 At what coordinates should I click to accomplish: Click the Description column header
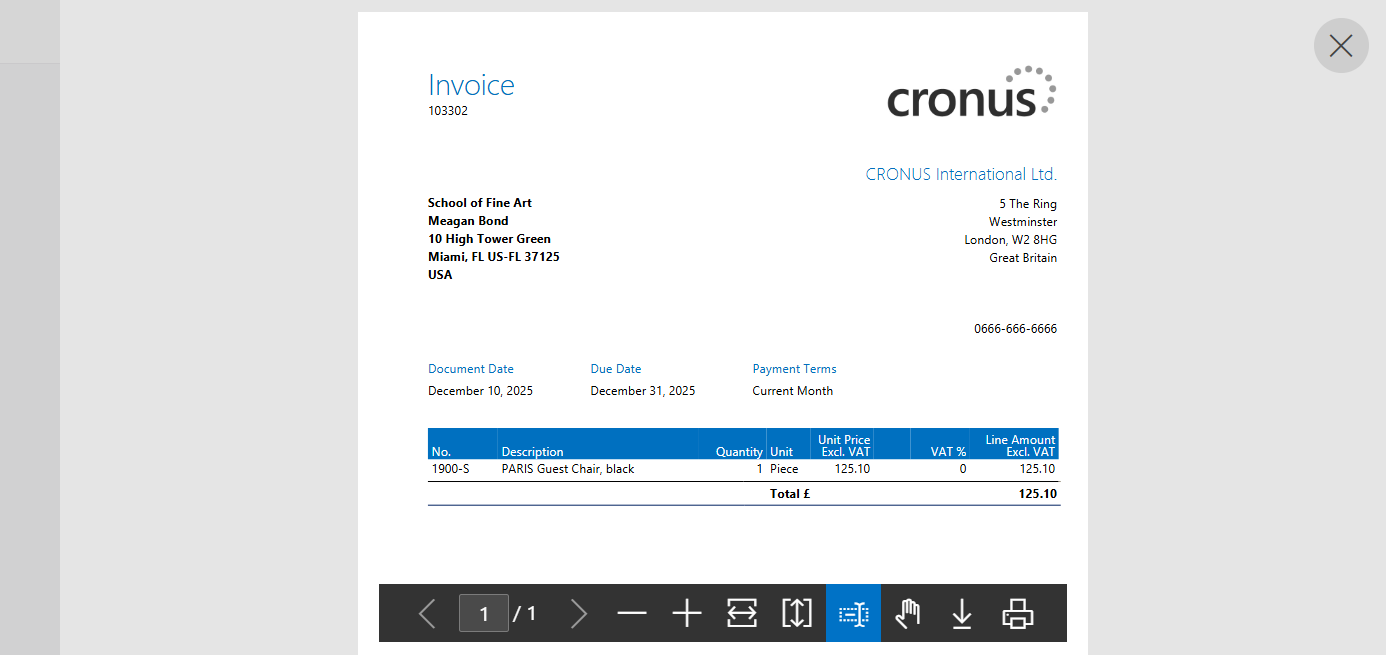tap(532, 452)
